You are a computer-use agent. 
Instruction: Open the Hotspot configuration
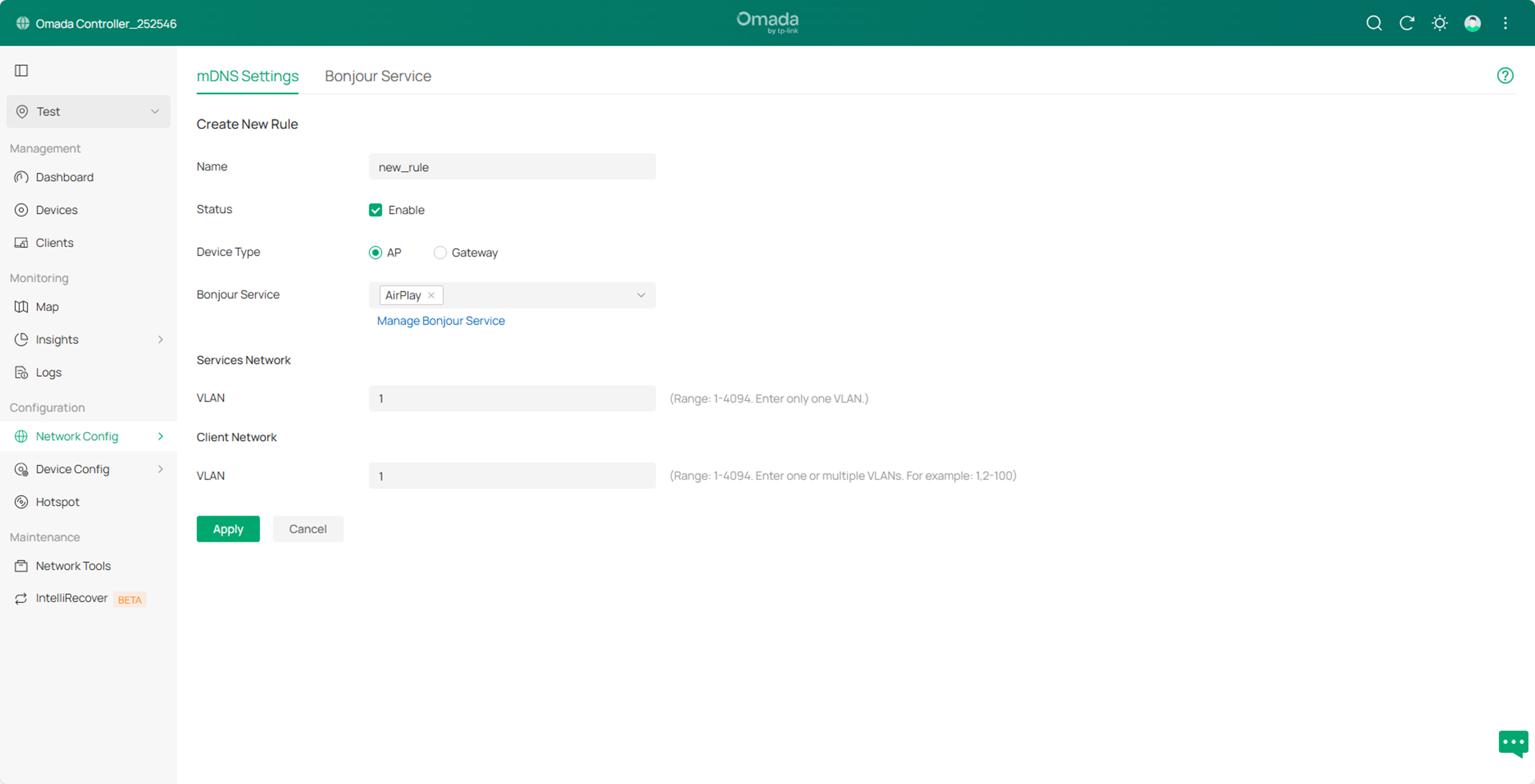(57, 502)
